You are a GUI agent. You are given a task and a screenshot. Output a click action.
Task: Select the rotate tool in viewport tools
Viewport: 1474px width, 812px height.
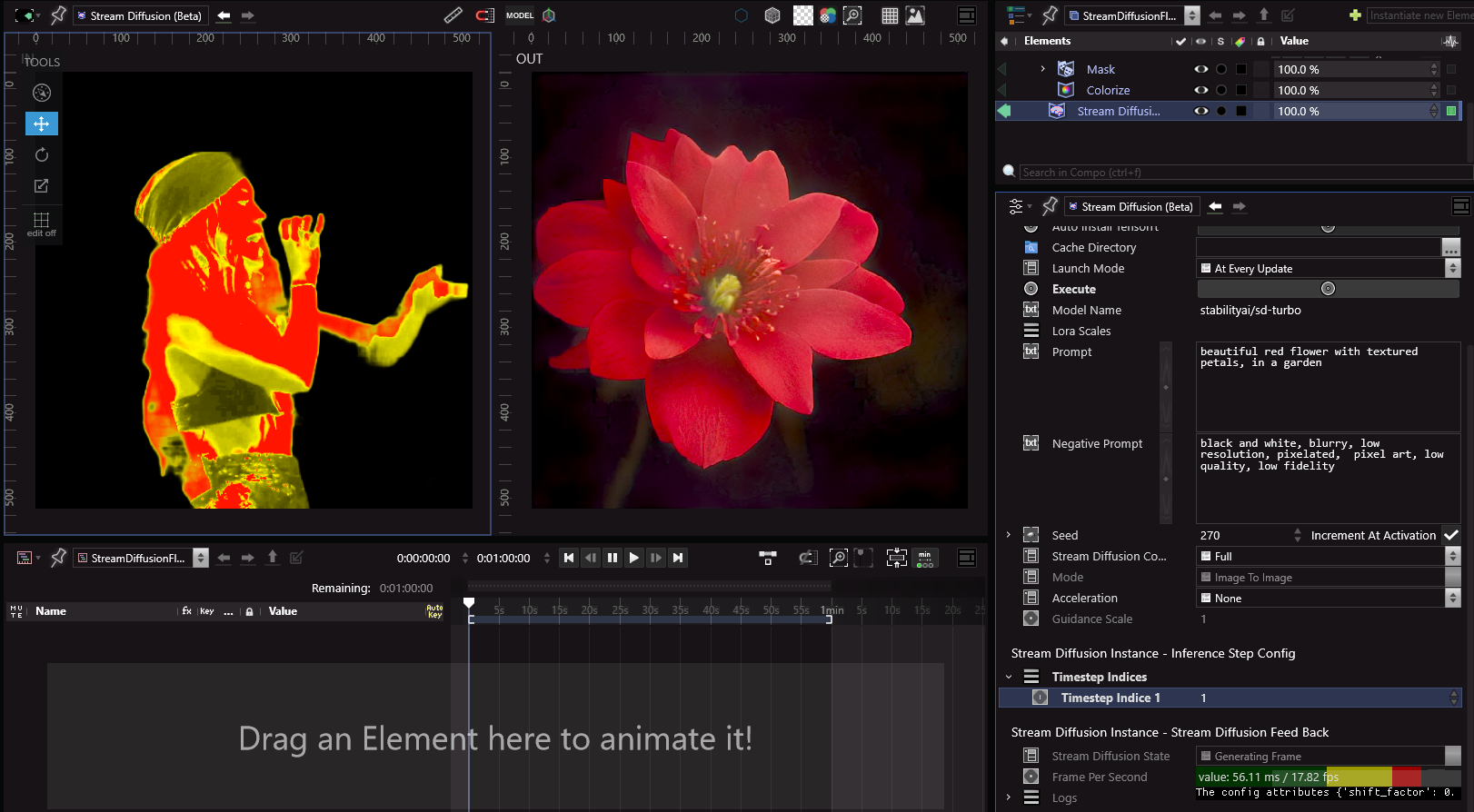pyautogui.click(x=41, y=154)
